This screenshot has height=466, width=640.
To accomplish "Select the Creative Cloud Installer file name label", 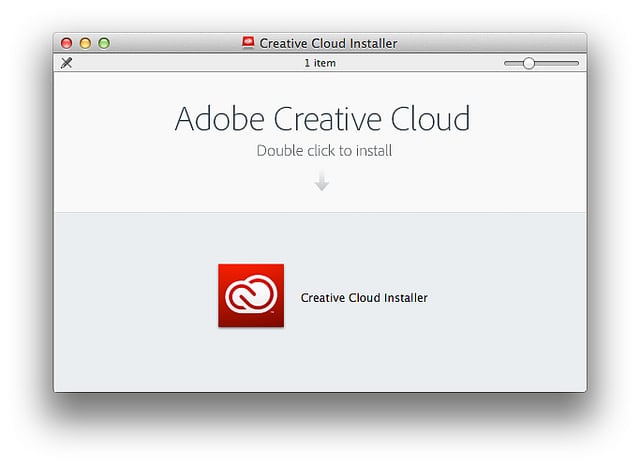I will click(x=364, y=298).
